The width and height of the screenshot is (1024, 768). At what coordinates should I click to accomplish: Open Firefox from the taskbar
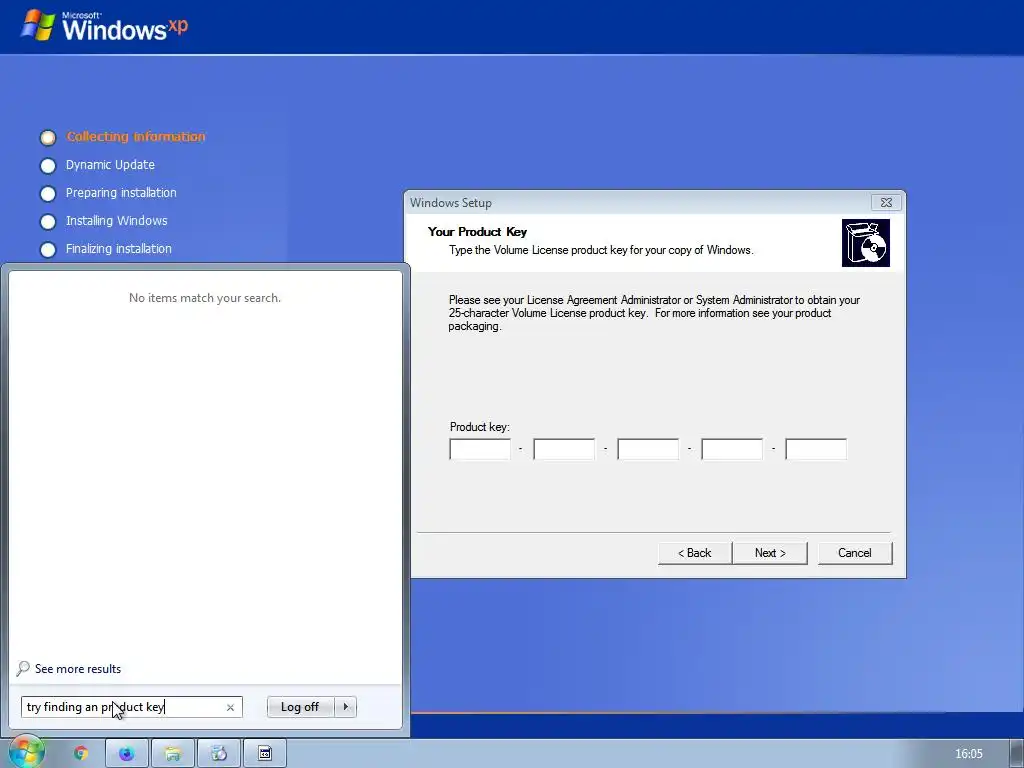point(127,754)
